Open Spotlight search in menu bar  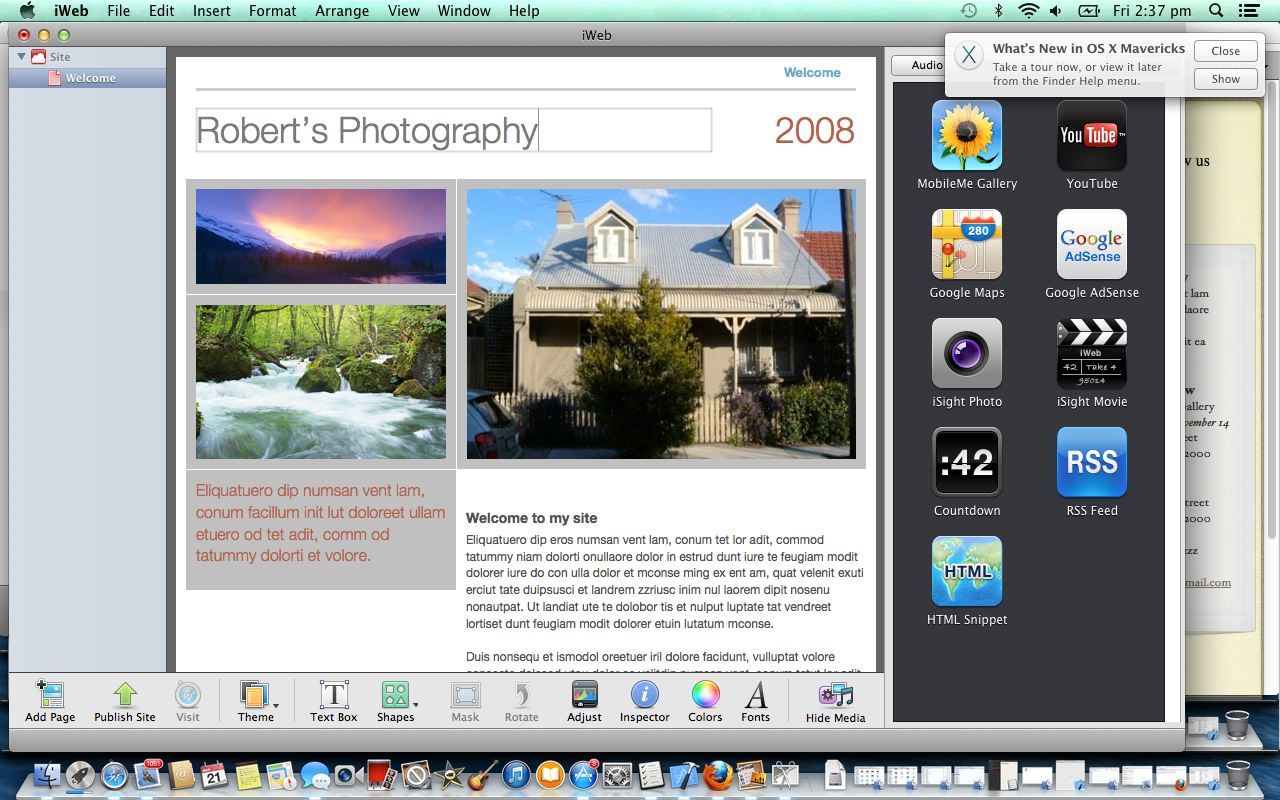coord(1216,11)
